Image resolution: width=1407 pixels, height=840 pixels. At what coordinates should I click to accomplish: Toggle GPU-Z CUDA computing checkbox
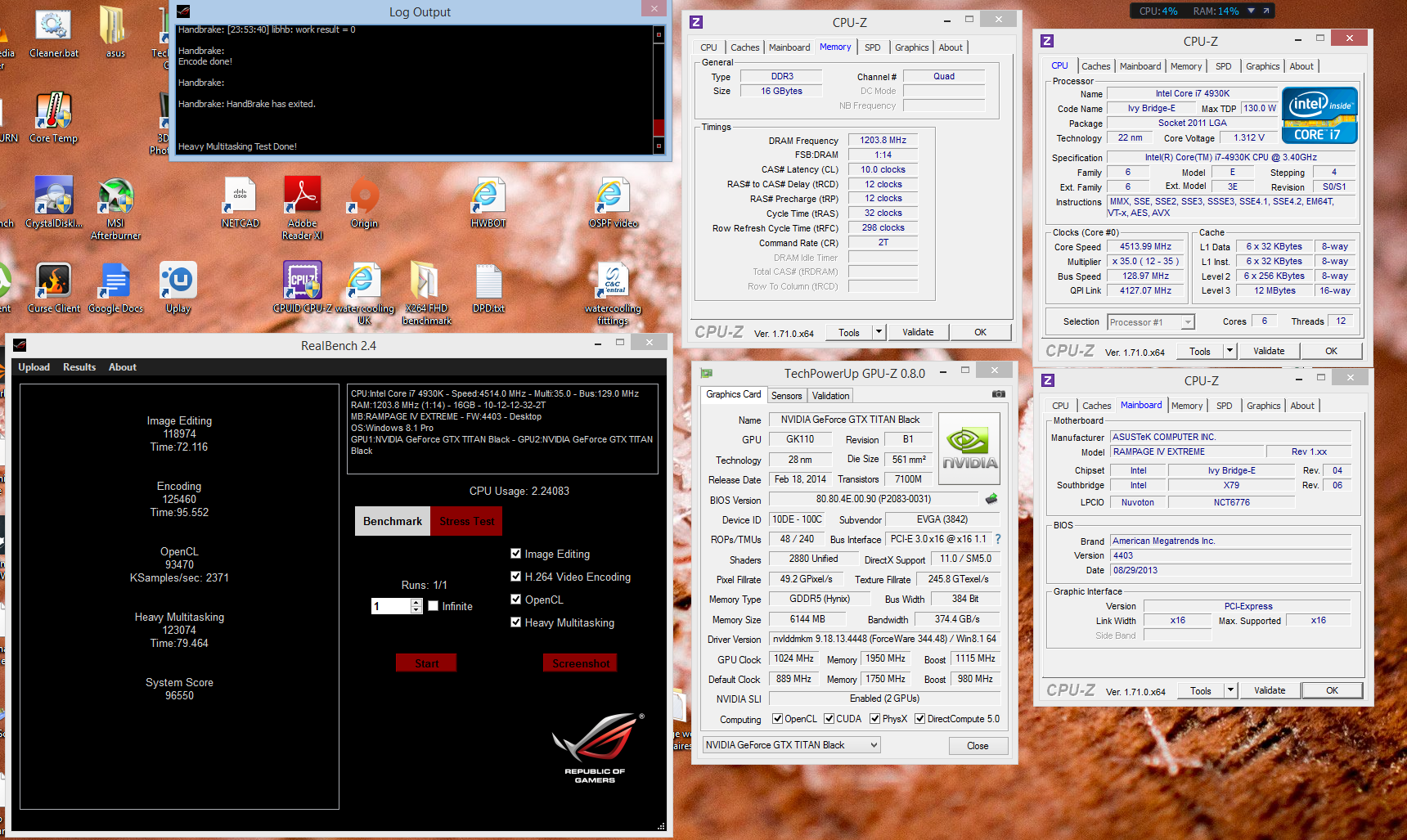point(829,719)
